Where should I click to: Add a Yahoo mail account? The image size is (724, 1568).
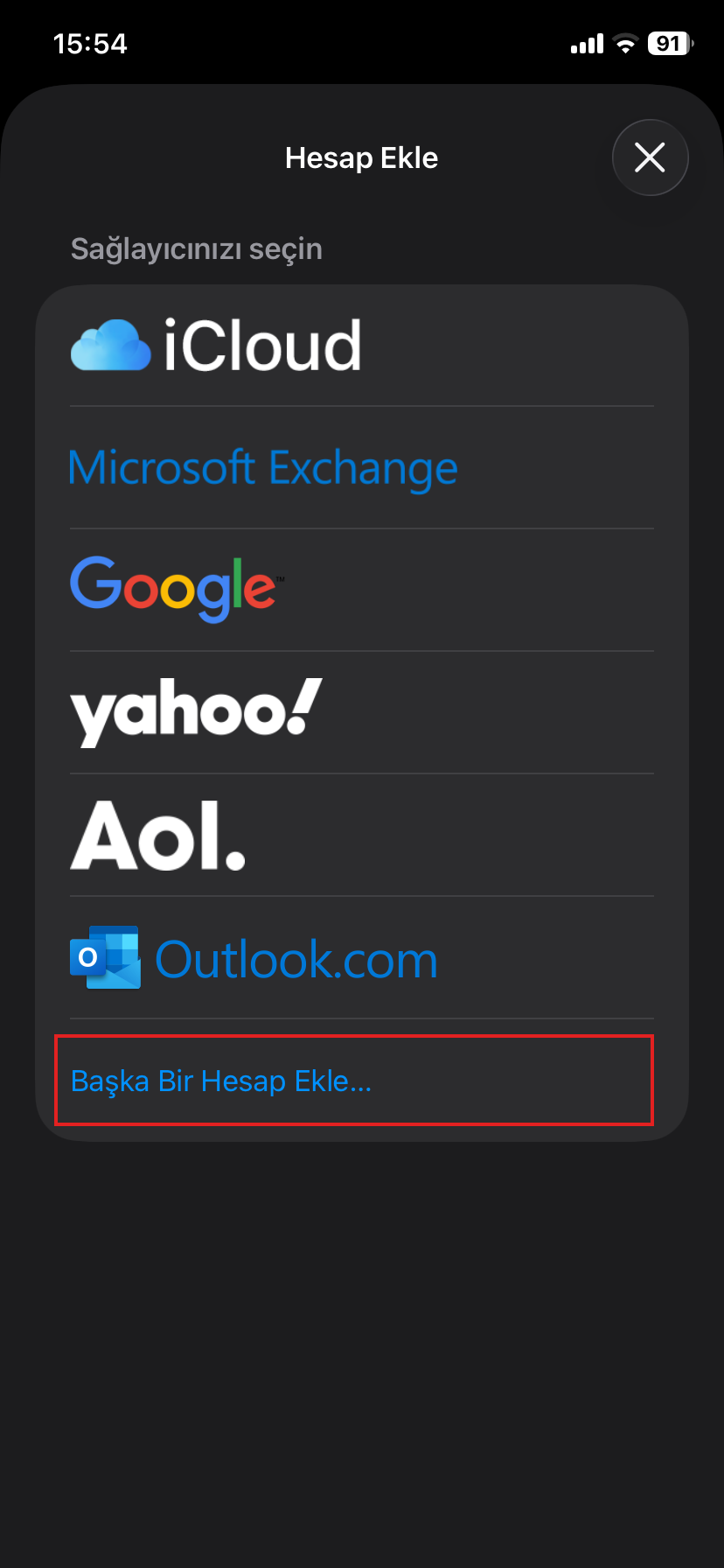[x=361, y=710]
